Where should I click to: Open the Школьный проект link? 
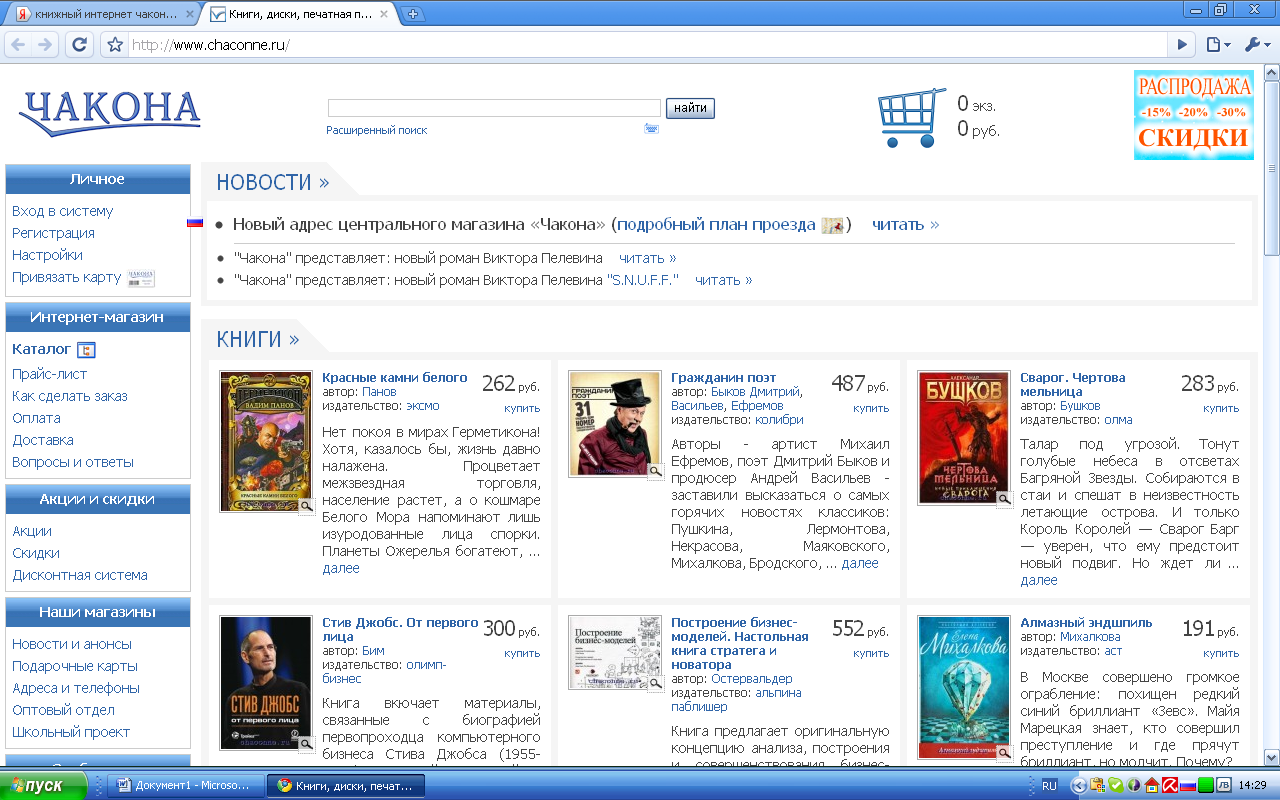(x=72, y=732)
